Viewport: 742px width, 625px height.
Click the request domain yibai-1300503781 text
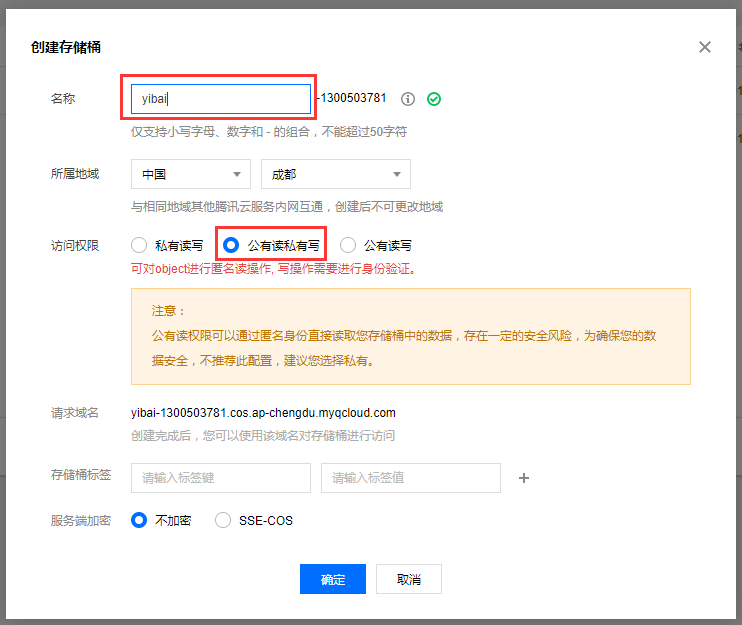click(x=263, y=412)
